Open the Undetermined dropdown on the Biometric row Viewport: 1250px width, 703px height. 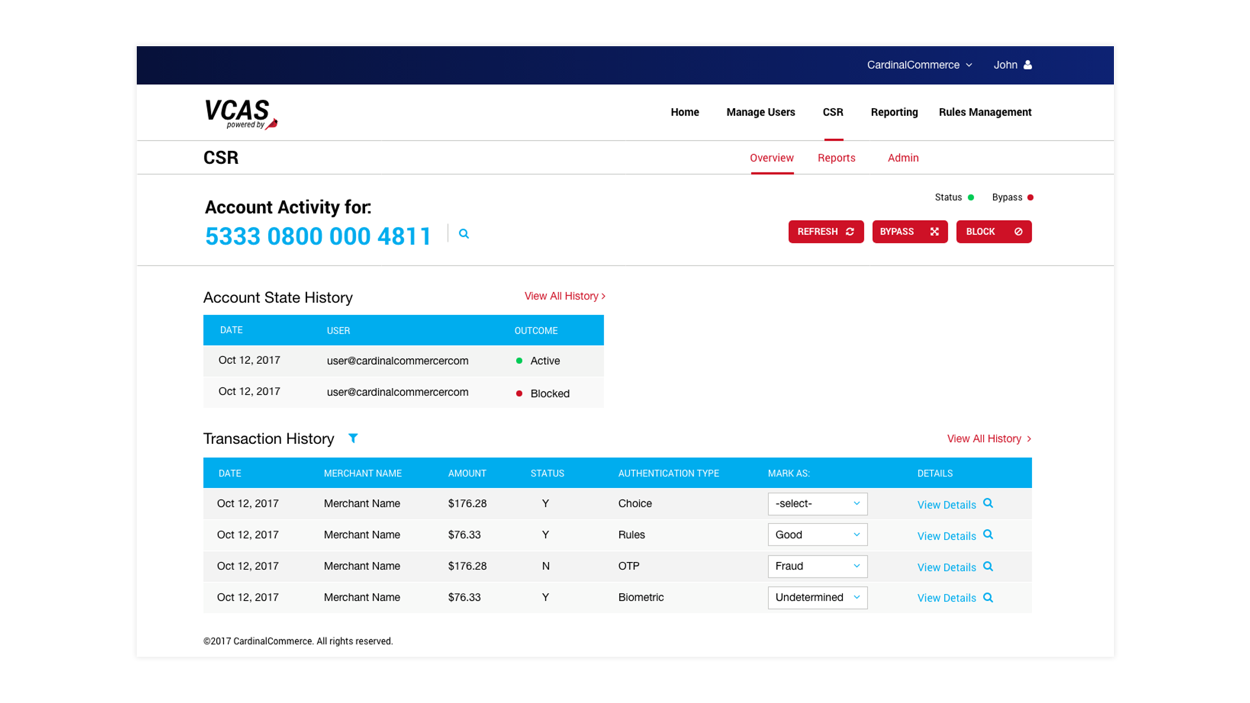coord(817,597)
